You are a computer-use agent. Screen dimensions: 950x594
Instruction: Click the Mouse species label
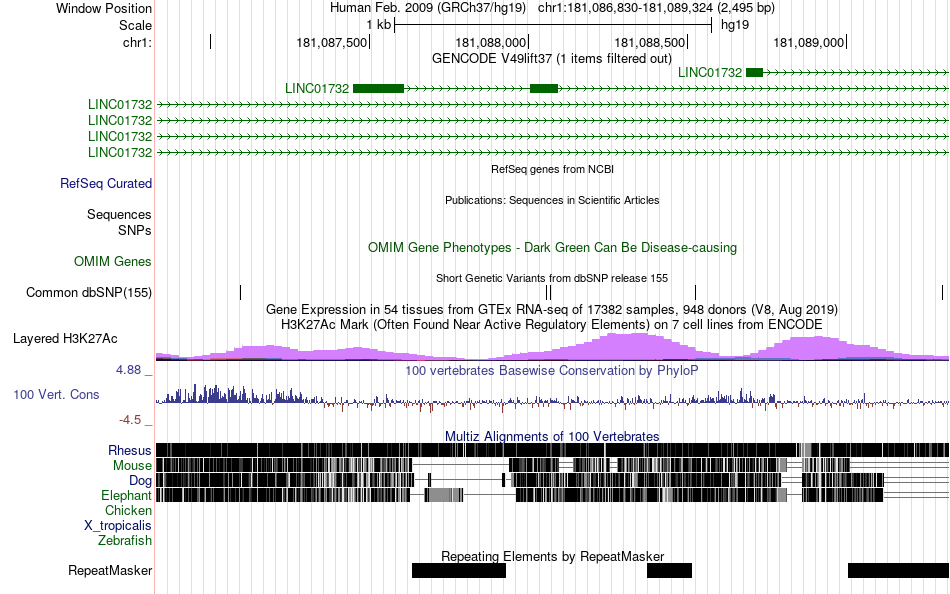click(x=132, y=466)
